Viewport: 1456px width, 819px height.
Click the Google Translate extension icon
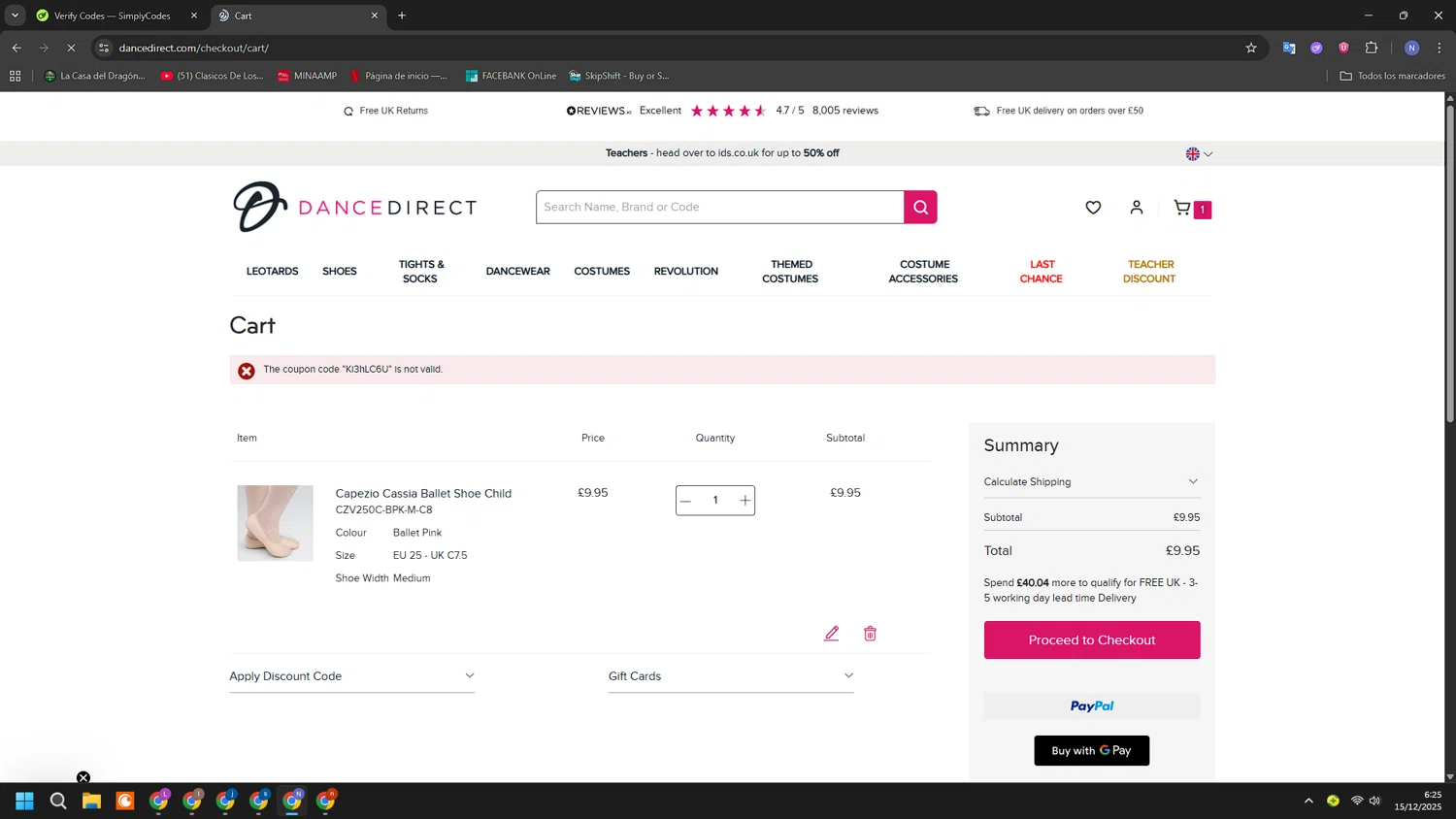click(1289, 48)
